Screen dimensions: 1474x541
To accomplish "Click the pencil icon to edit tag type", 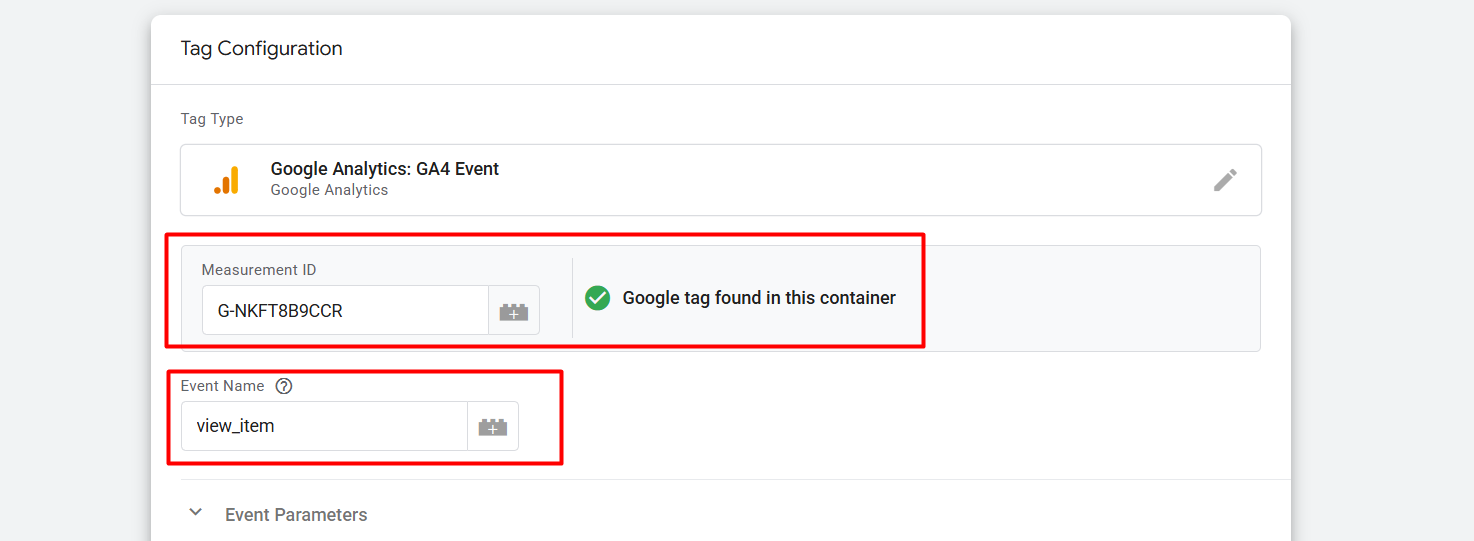I will click(x=1225, y=180).
